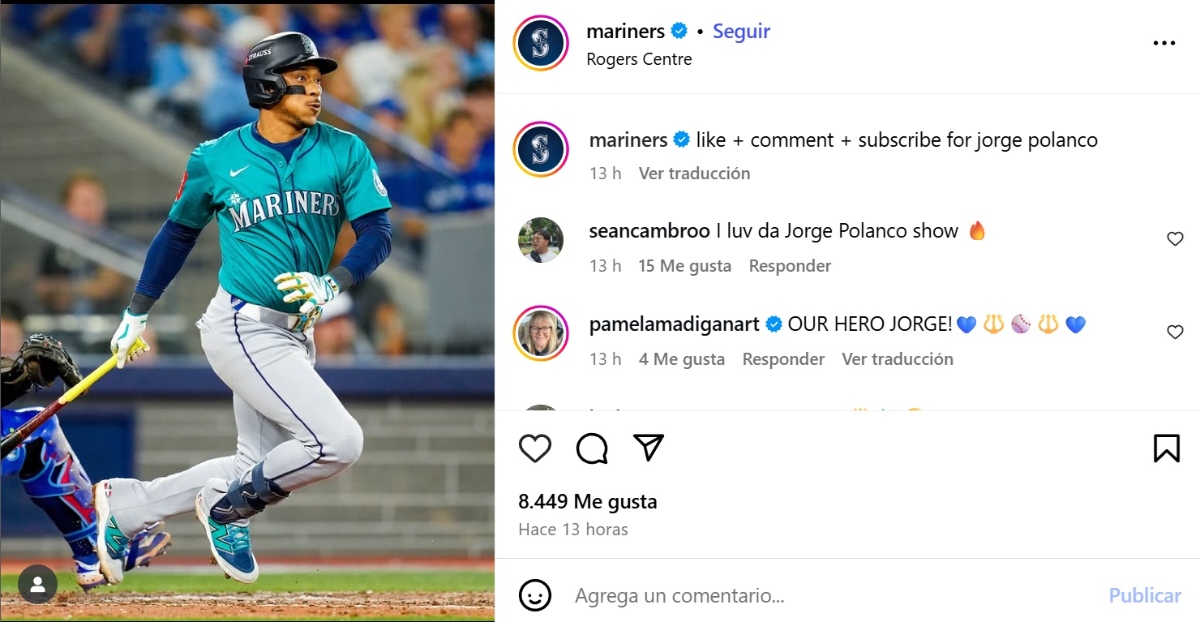
Task: View seancambroo's profile avatar
Action: [x=541, y=240]
